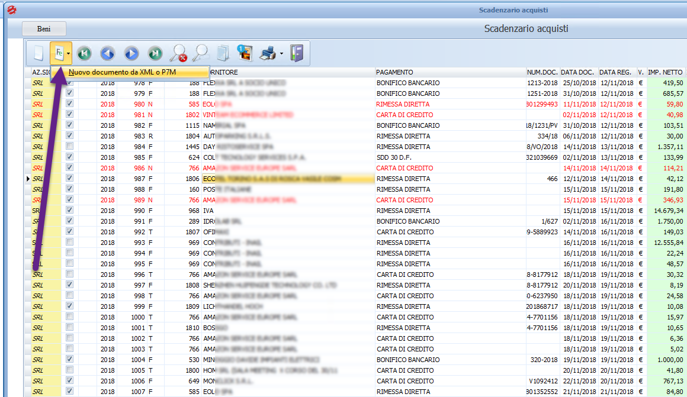Select document number 321039669

coord(542,157)
